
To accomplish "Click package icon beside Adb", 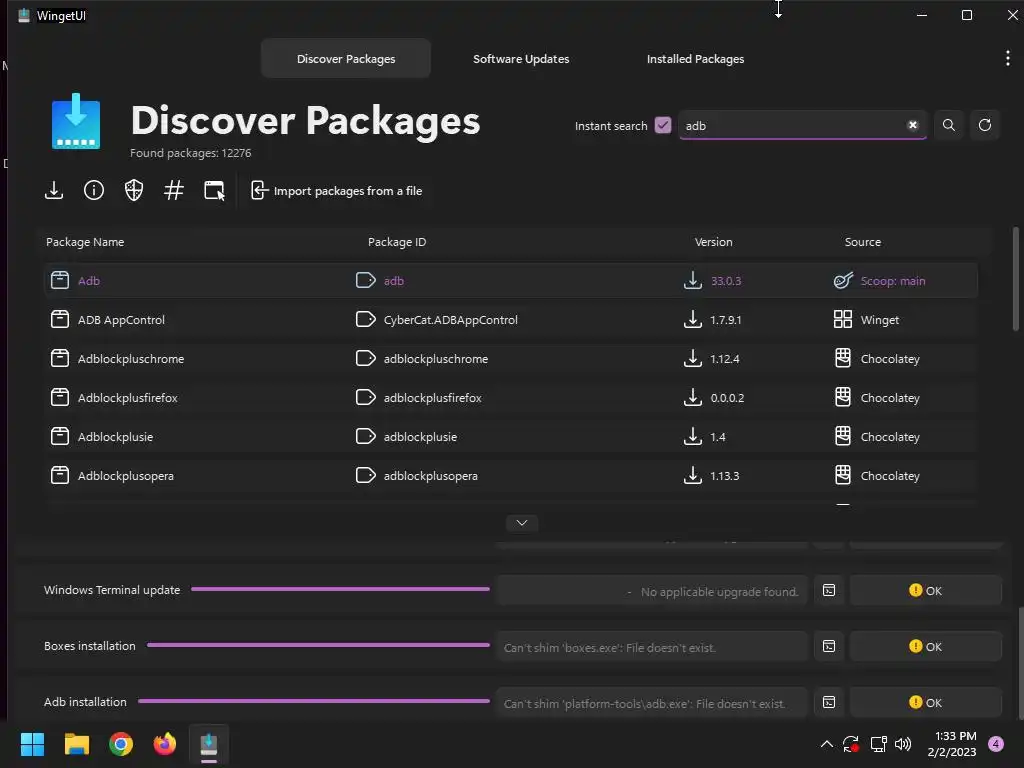I will pos(60,280).
